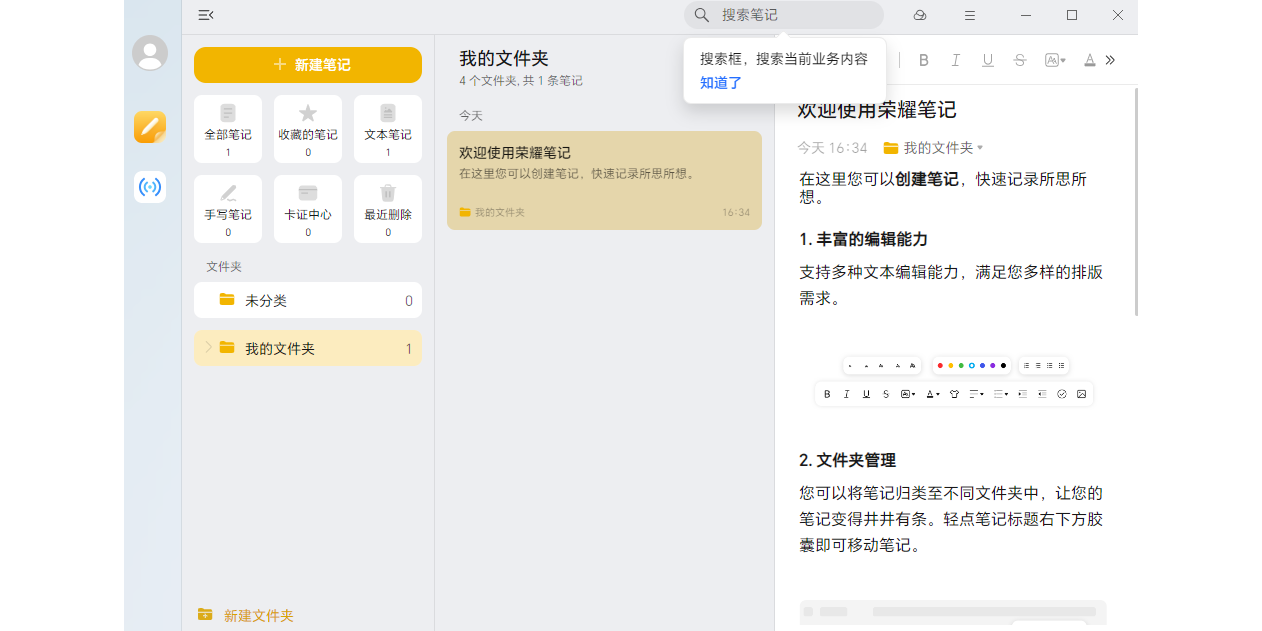Screen dimensions: 1262x631
Task: Toggle bold formatting
Action: [x=924, y=60]
